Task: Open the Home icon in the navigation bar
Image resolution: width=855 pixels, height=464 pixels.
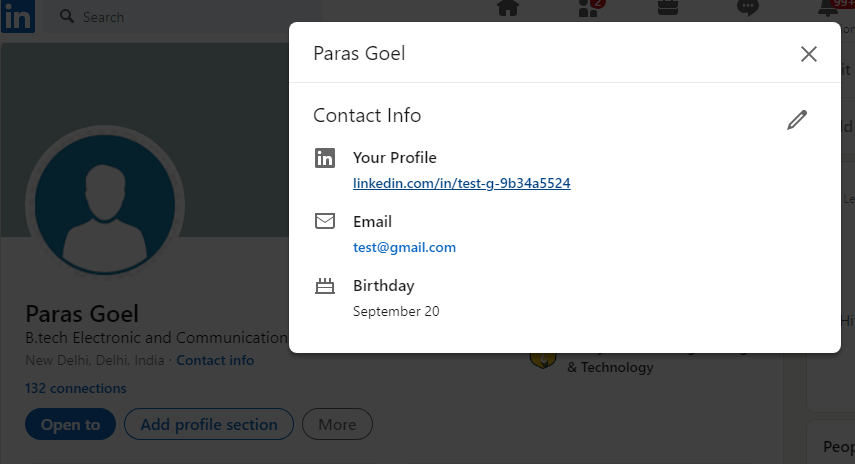Action: (x=508, y=8)
